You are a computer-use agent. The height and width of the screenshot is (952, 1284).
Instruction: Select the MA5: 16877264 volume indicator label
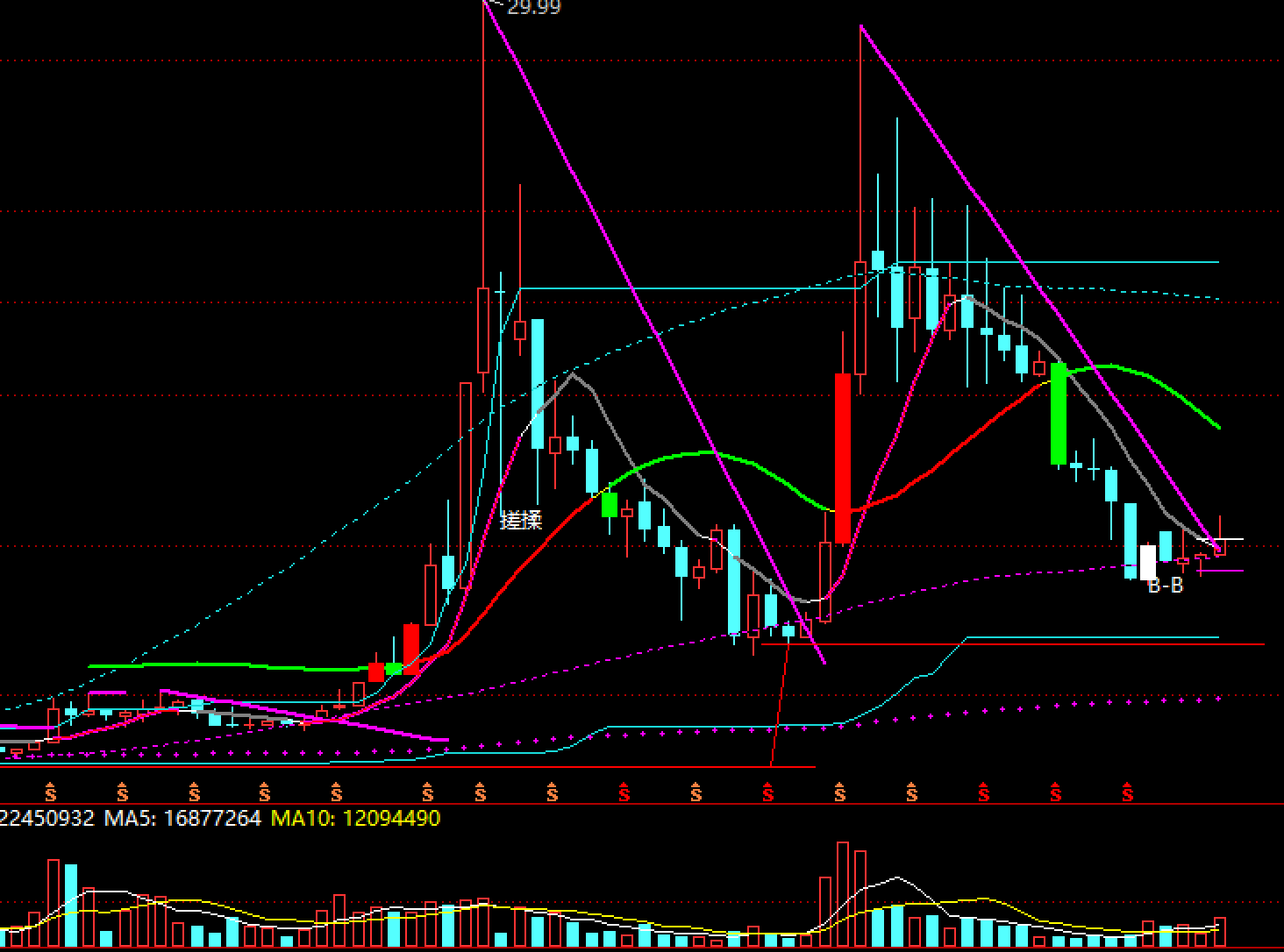pos(182,819)
